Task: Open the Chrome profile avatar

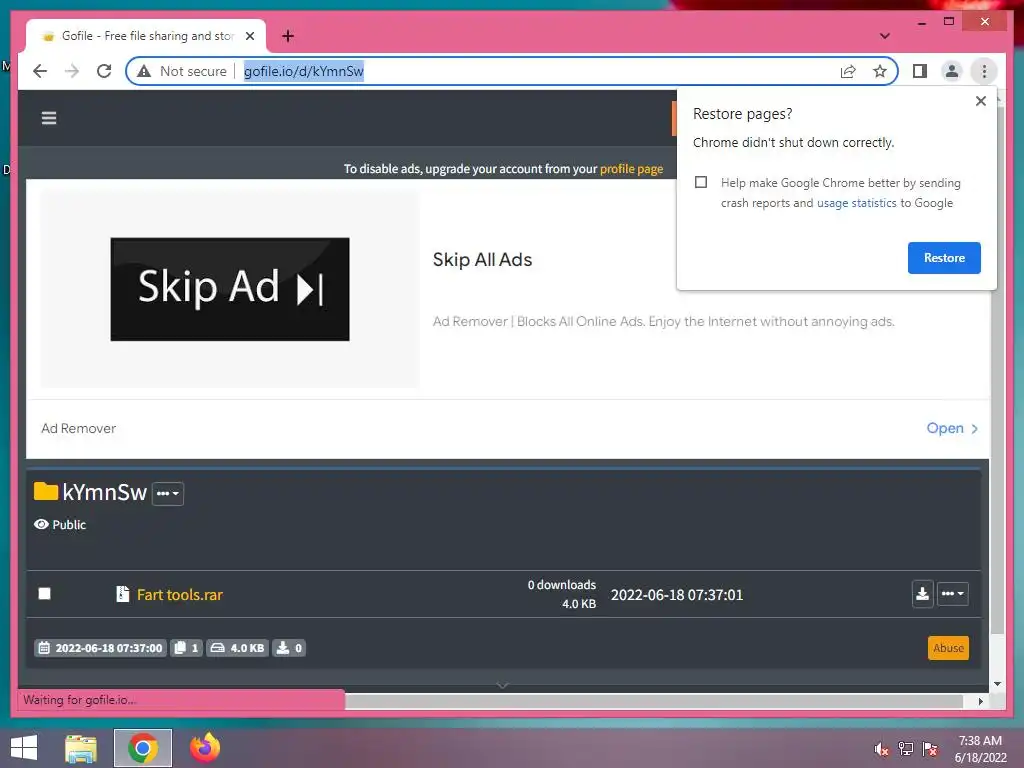Action: (x=952, y=71)
